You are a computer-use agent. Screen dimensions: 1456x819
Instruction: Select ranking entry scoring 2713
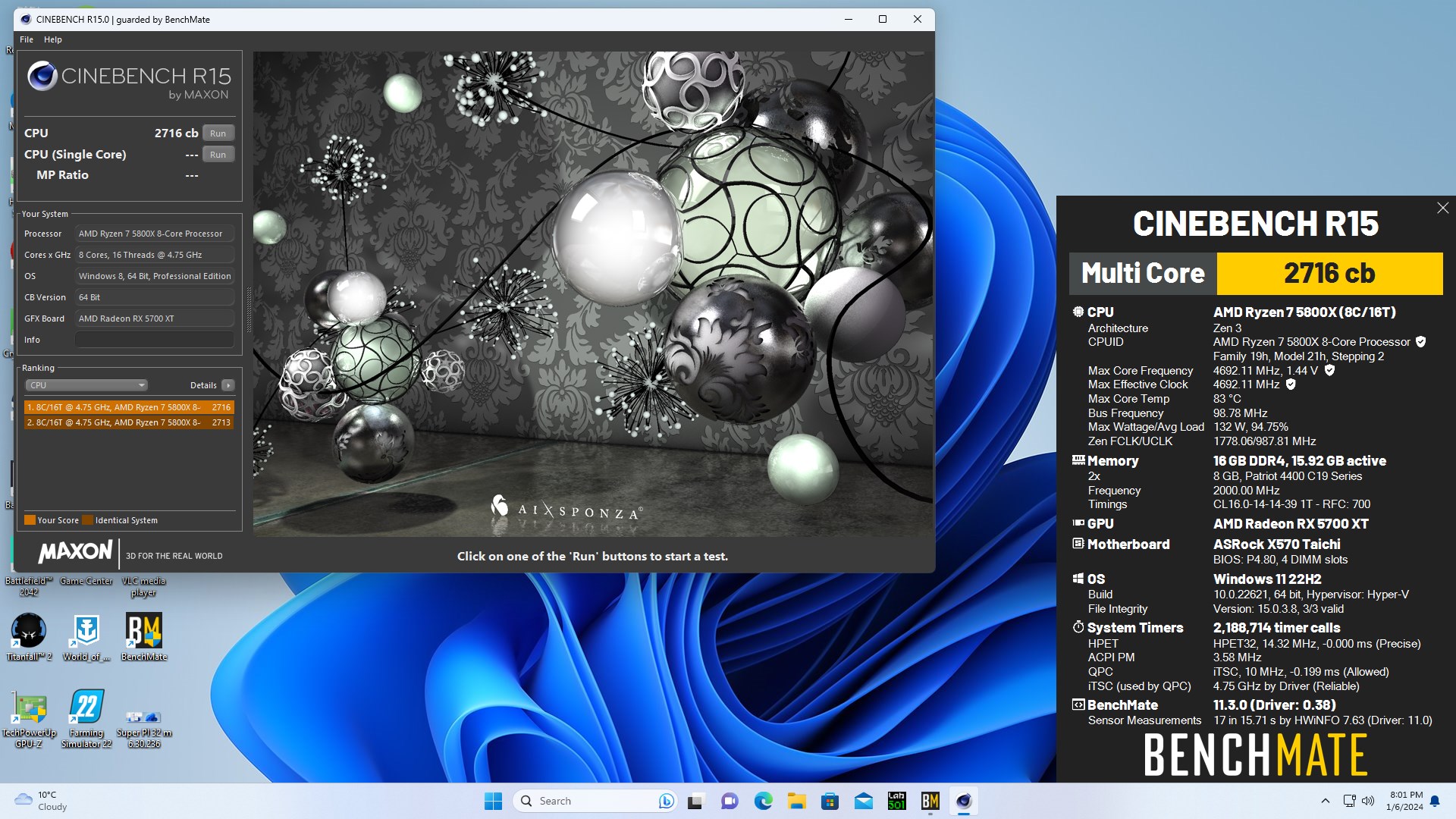point(129,422)
